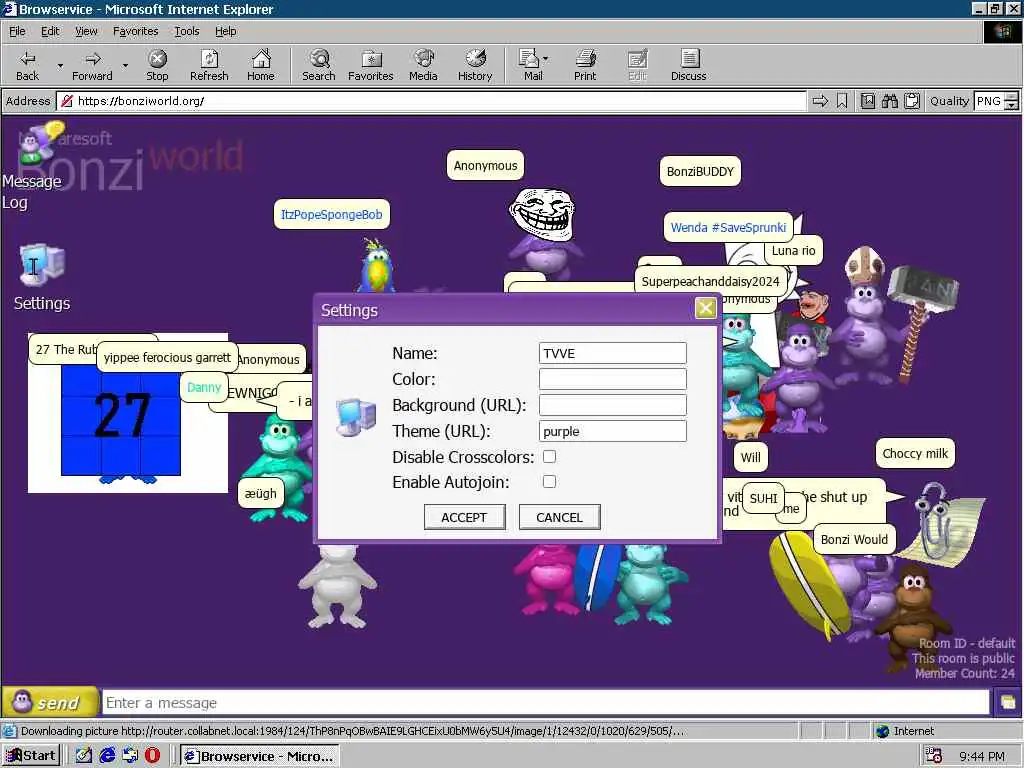Image resolution: width=1024 pixels, height=768 pixels.
Task: Show browsing History
Action: (x=475, y=65)
